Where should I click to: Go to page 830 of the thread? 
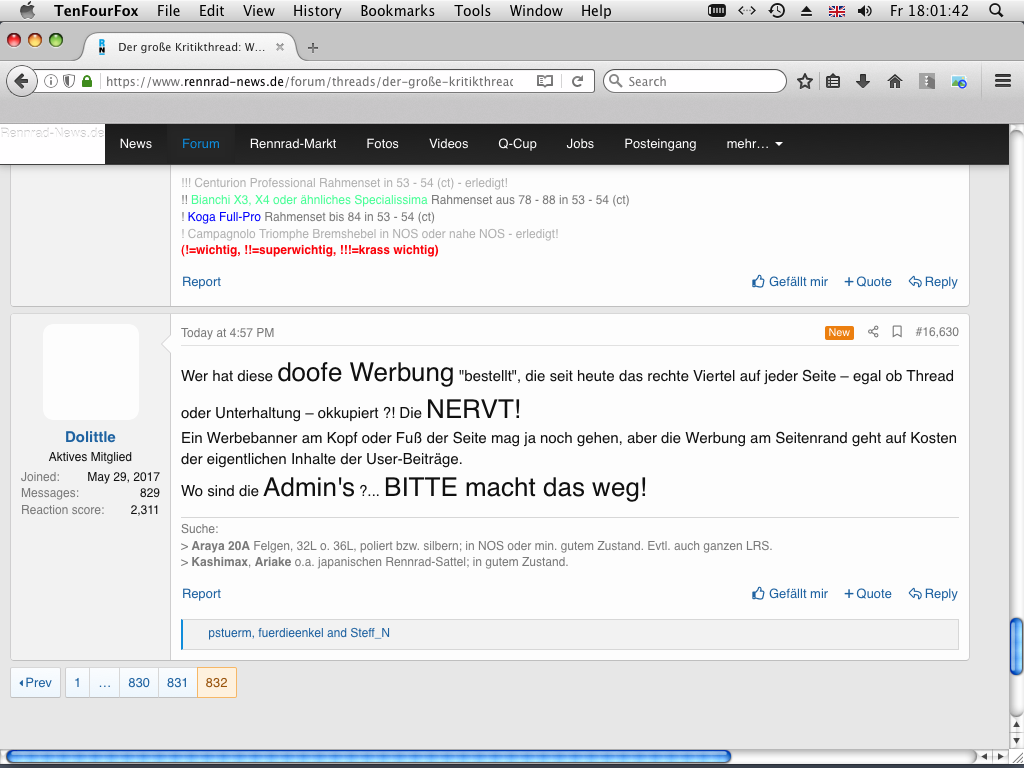(139, 683)
